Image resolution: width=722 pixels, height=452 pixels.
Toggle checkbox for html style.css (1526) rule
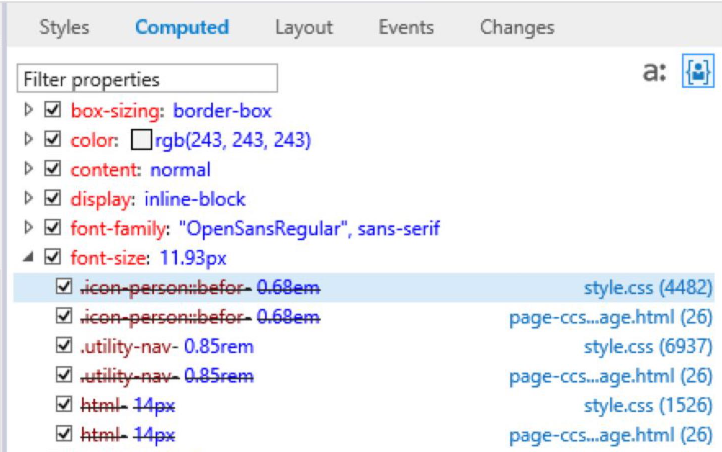(64, 405)
